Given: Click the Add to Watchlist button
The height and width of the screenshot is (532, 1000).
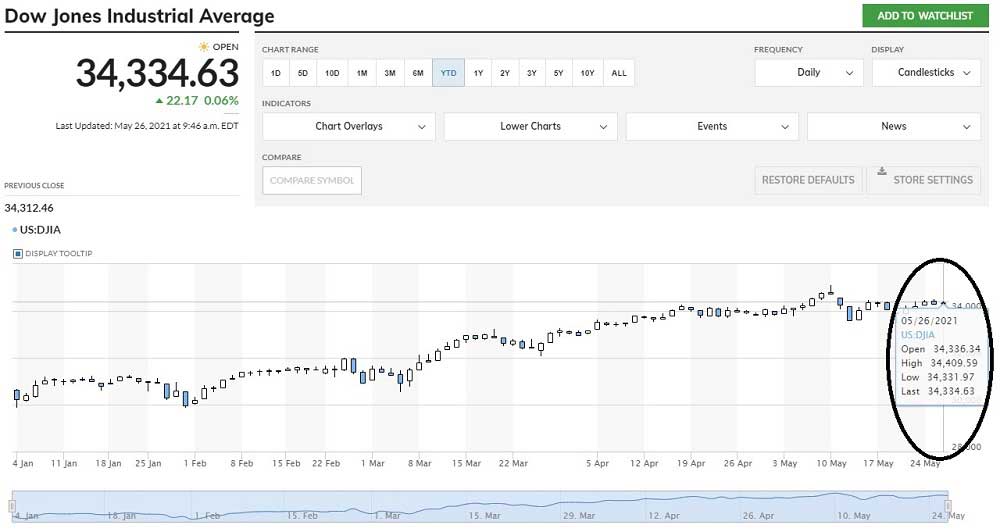Looking at the screenshot, I should tap(925, 16).
